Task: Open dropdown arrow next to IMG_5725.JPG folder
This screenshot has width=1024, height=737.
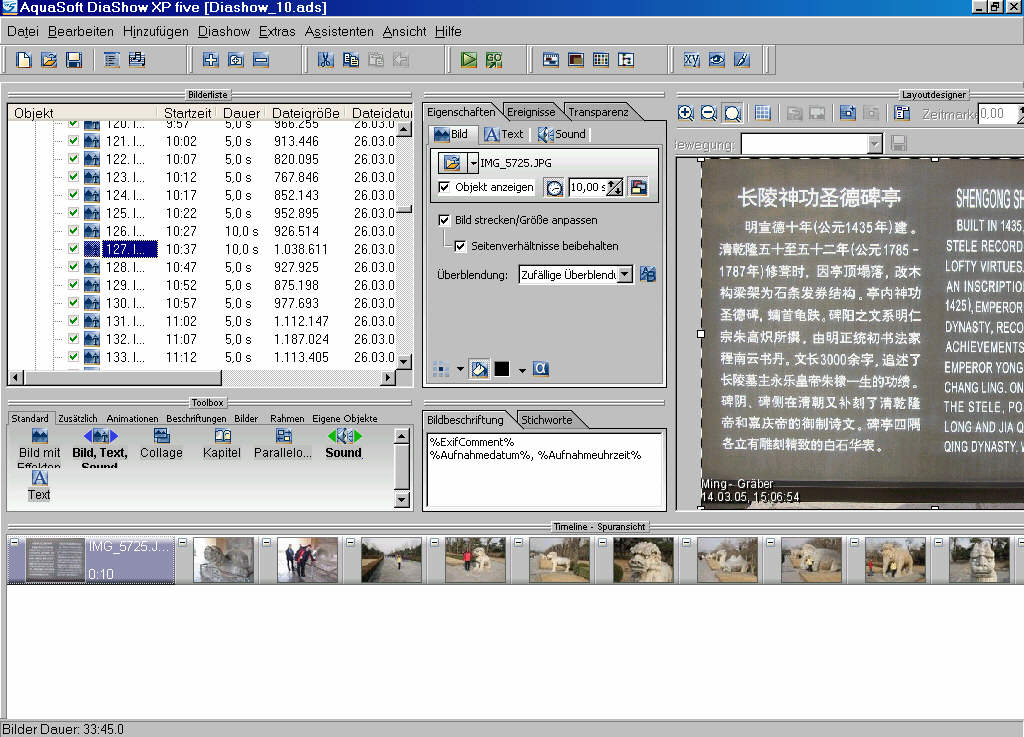Action: (x=473, y=162)
